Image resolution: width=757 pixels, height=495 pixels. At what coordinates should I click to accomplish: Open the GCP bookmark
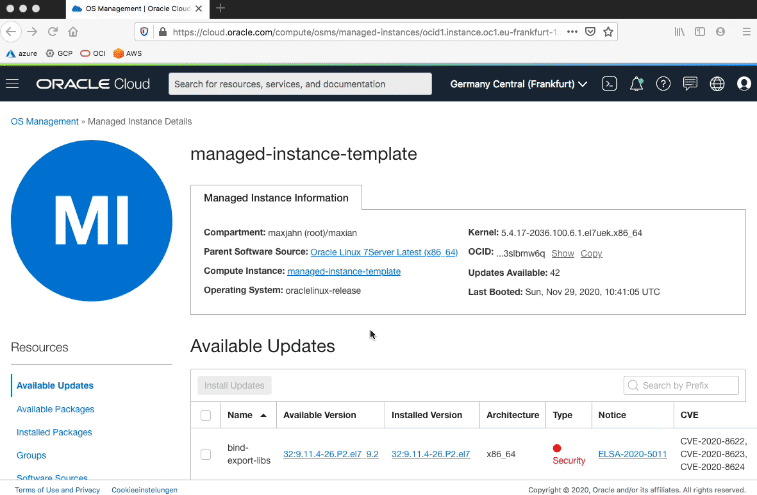click(59, 54)
